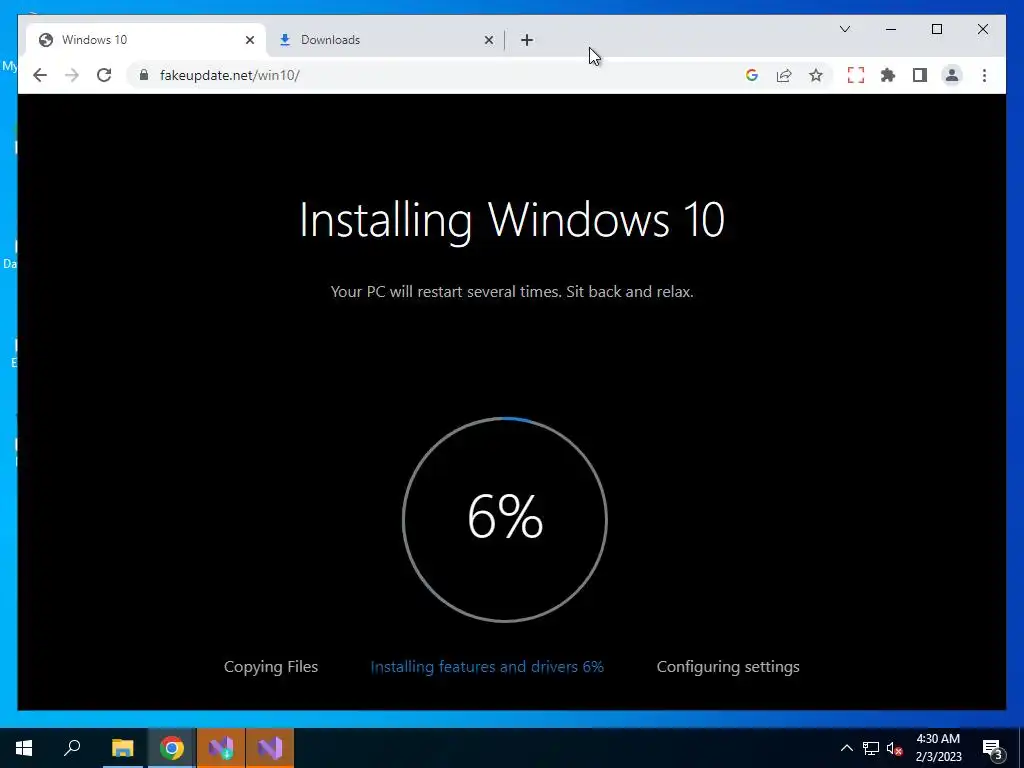
Task: Open Visual Studio Installer taskbar icon
Action: point(221,748)
